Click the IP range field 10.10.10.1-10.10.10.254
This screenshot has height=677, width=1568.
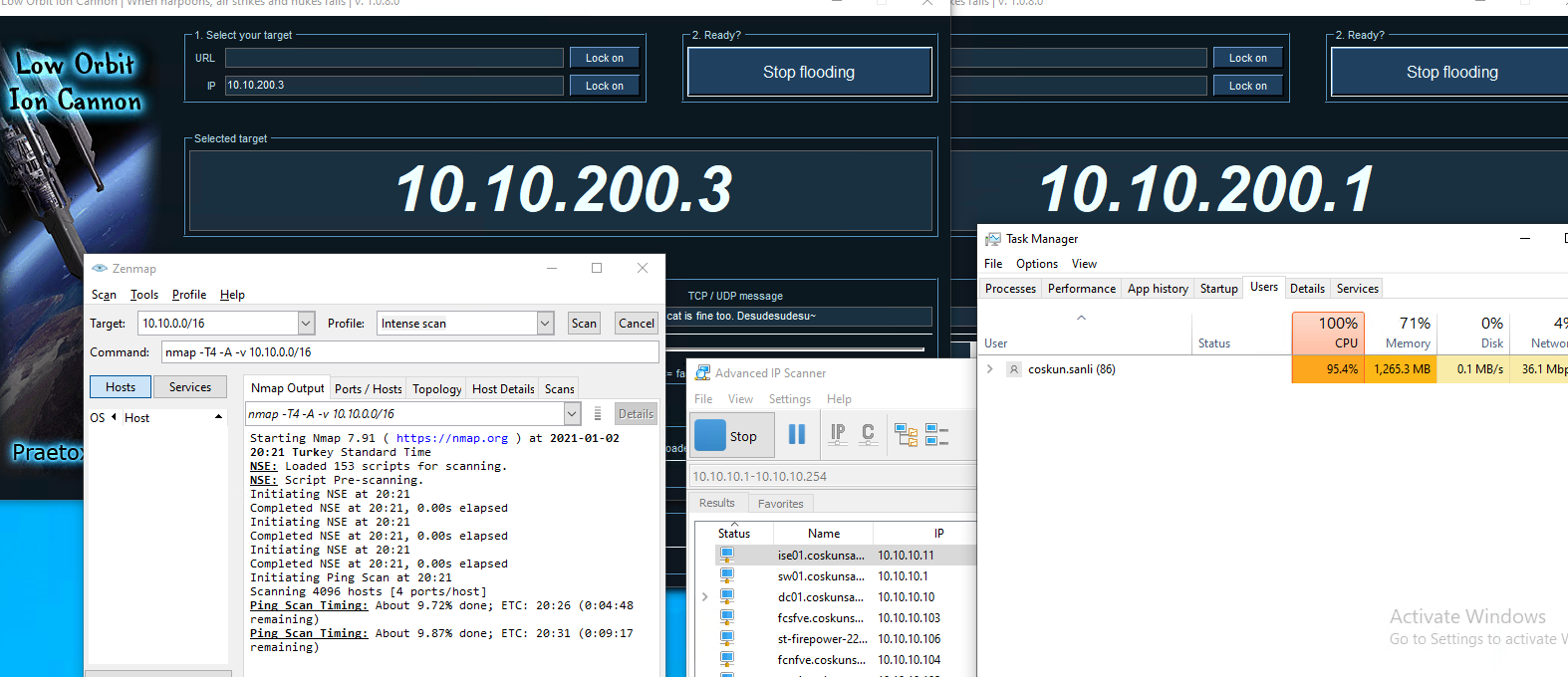pyautogui.click(x=832, y=477)
